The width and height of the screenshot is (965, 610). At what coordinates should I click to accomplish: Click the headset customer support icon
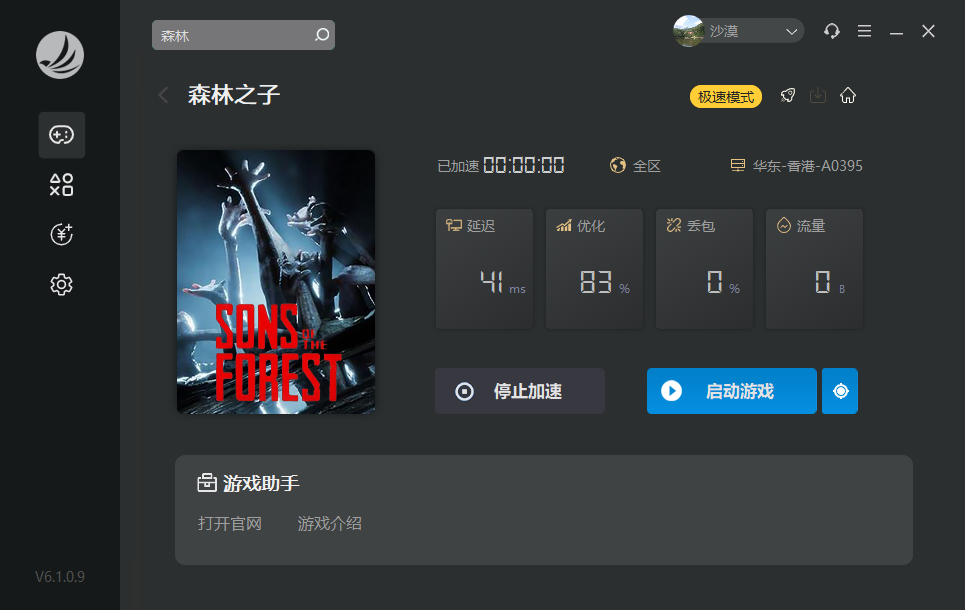(831, 31)
